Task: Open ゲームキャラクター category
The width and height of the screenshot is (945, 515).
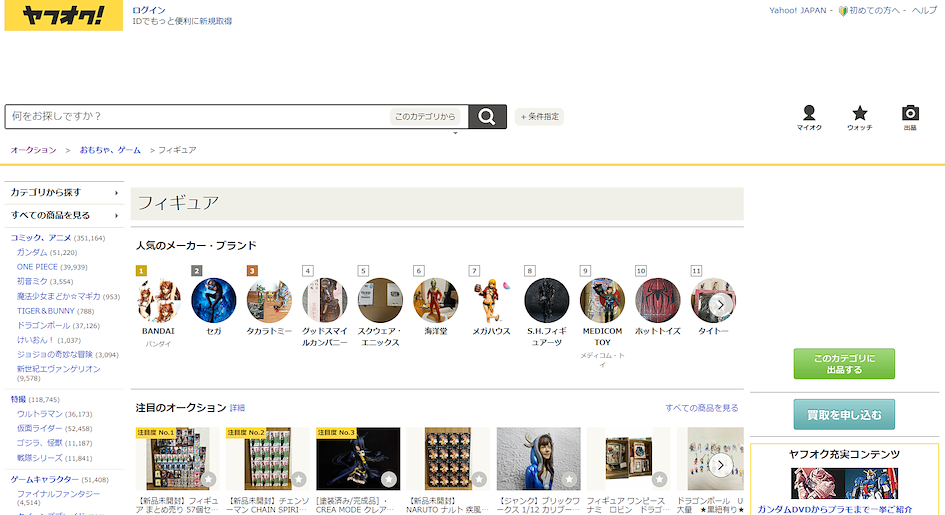Action: (45, 479)
